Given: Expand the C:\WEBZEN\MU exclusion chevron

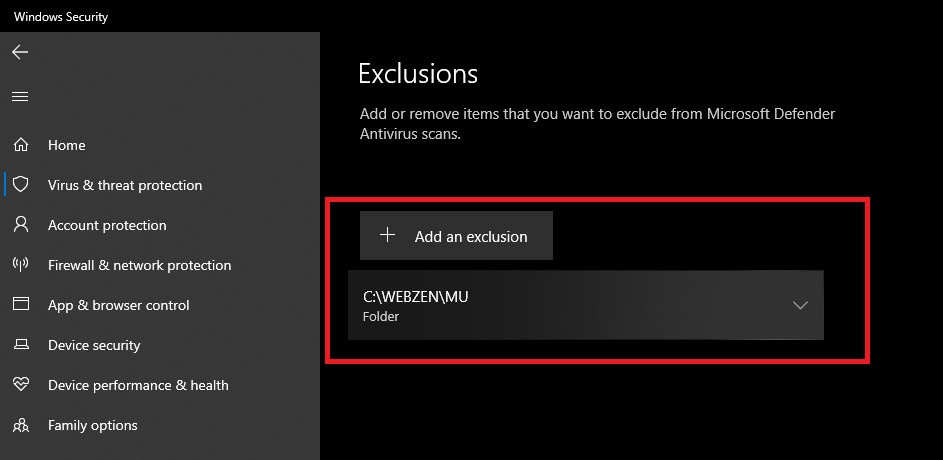Looking at the screenshot, I should (800, 305).
